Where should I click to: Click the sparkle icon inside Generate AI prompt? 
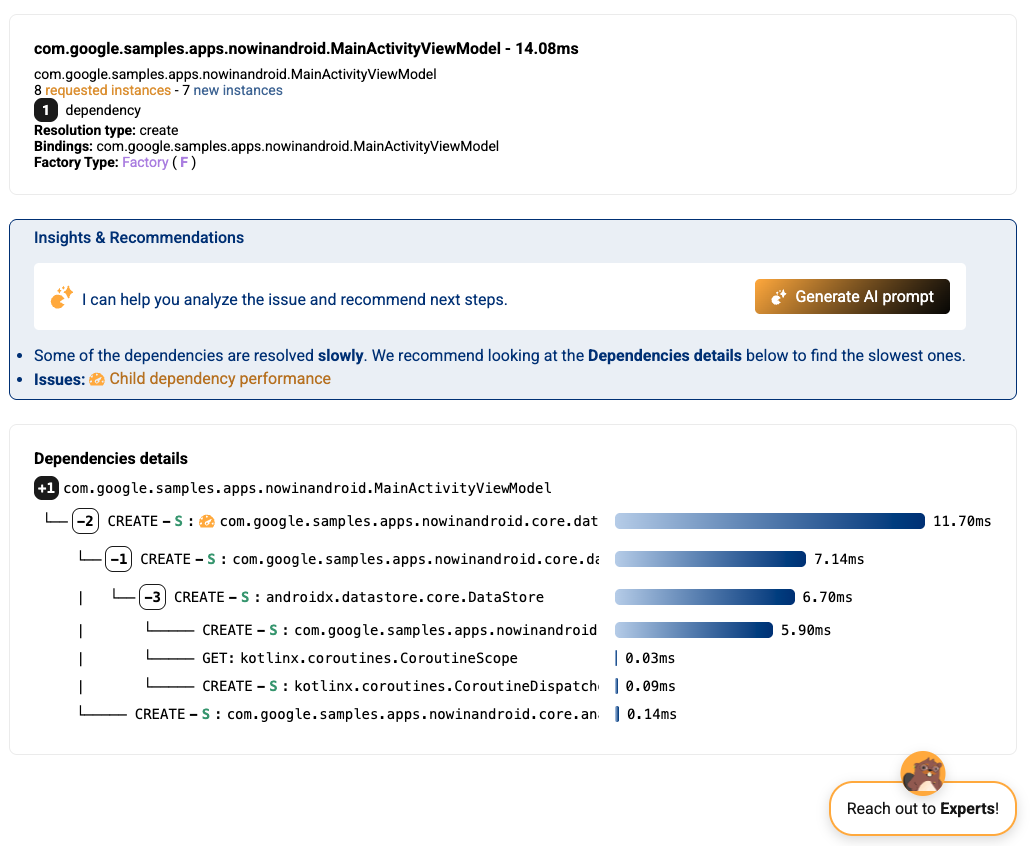coord(778,297)
